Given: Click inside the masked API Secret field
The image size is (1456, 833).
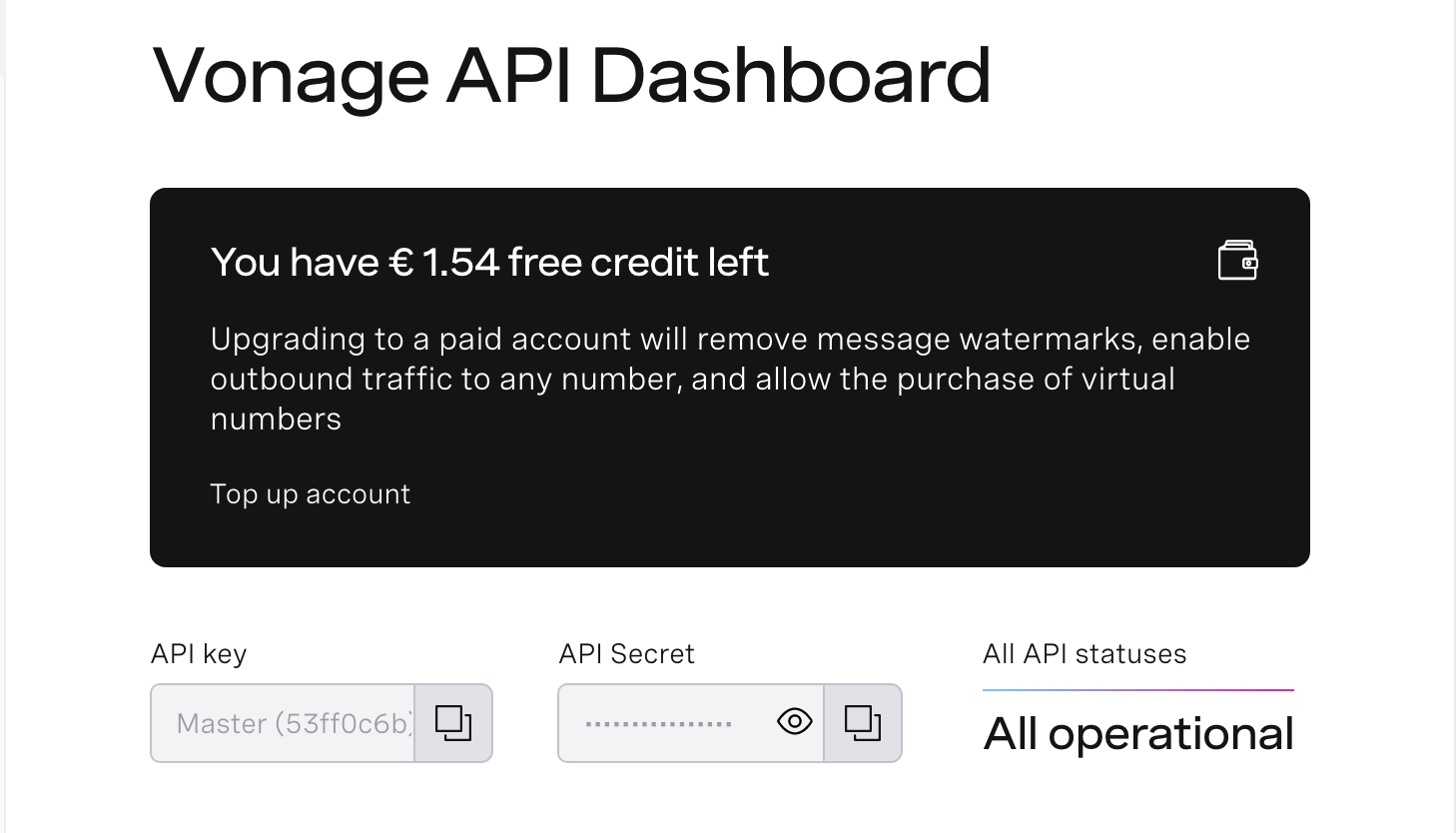Looking at the screenshot, I should (x=691, y=723).
